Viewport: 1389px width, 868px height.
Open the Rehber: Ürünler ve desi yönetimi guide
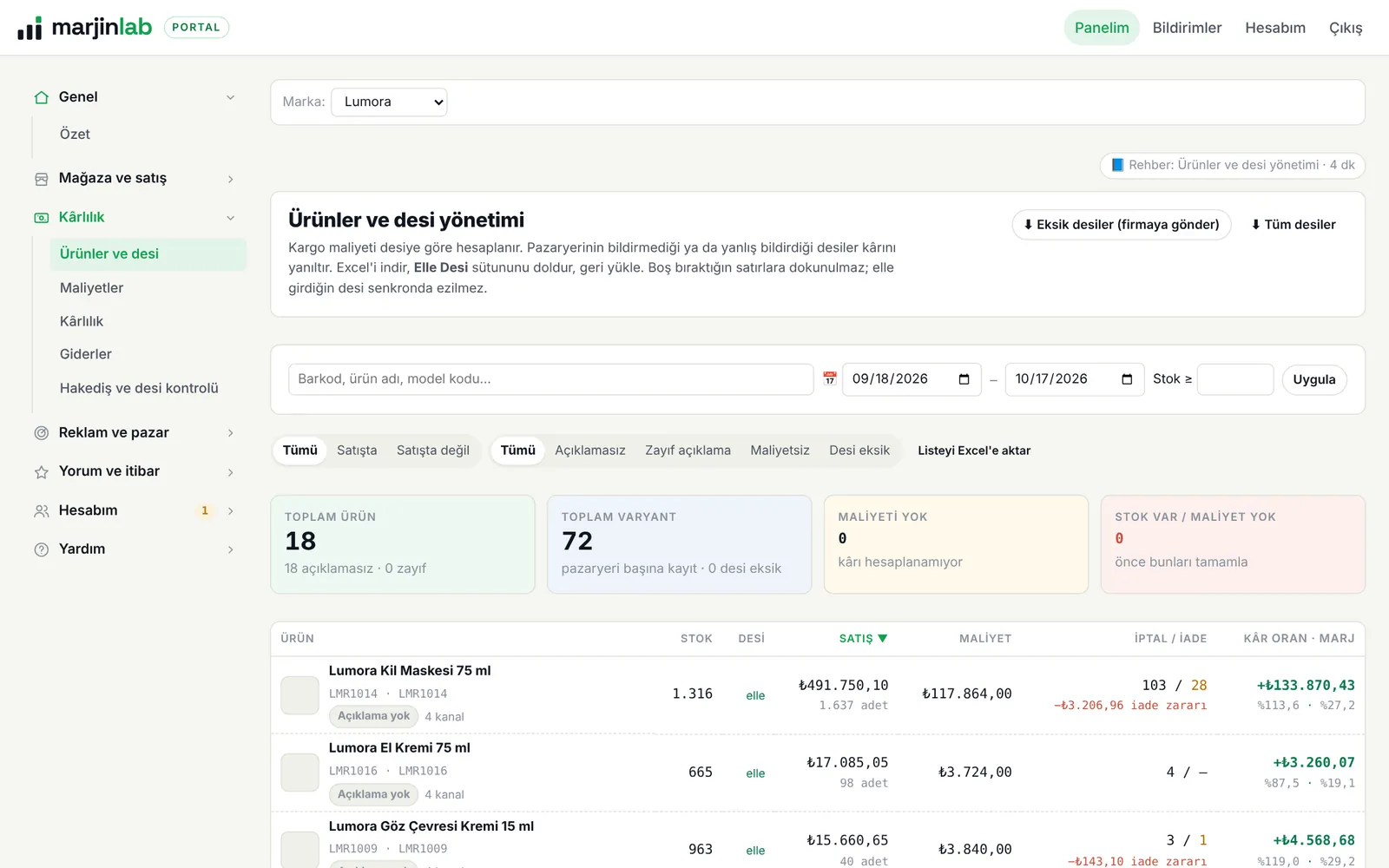(x=1233, y=165)
